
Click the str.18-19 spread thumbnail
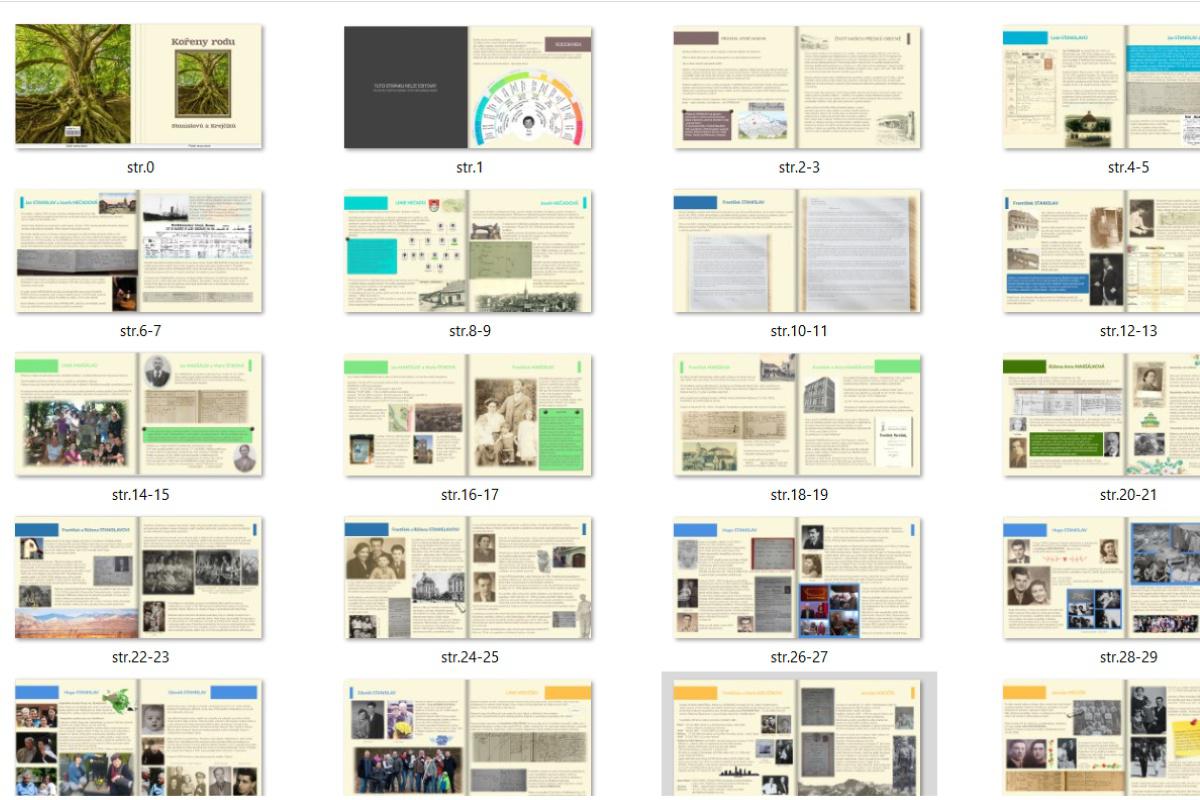[x=797, y=414]
